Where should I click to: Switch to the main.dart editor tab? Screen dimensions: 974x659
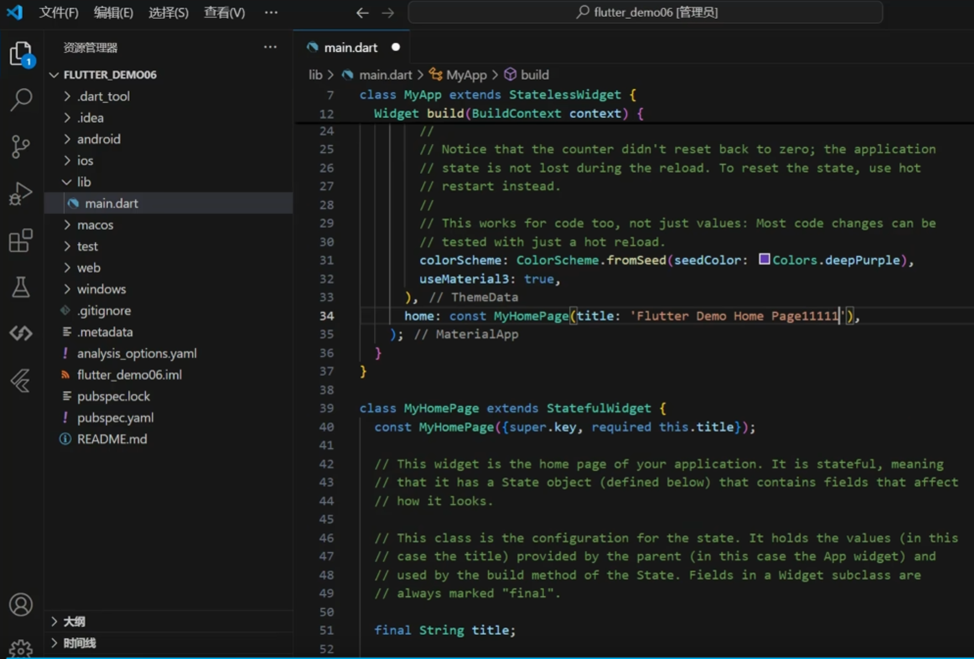[350, 47]
